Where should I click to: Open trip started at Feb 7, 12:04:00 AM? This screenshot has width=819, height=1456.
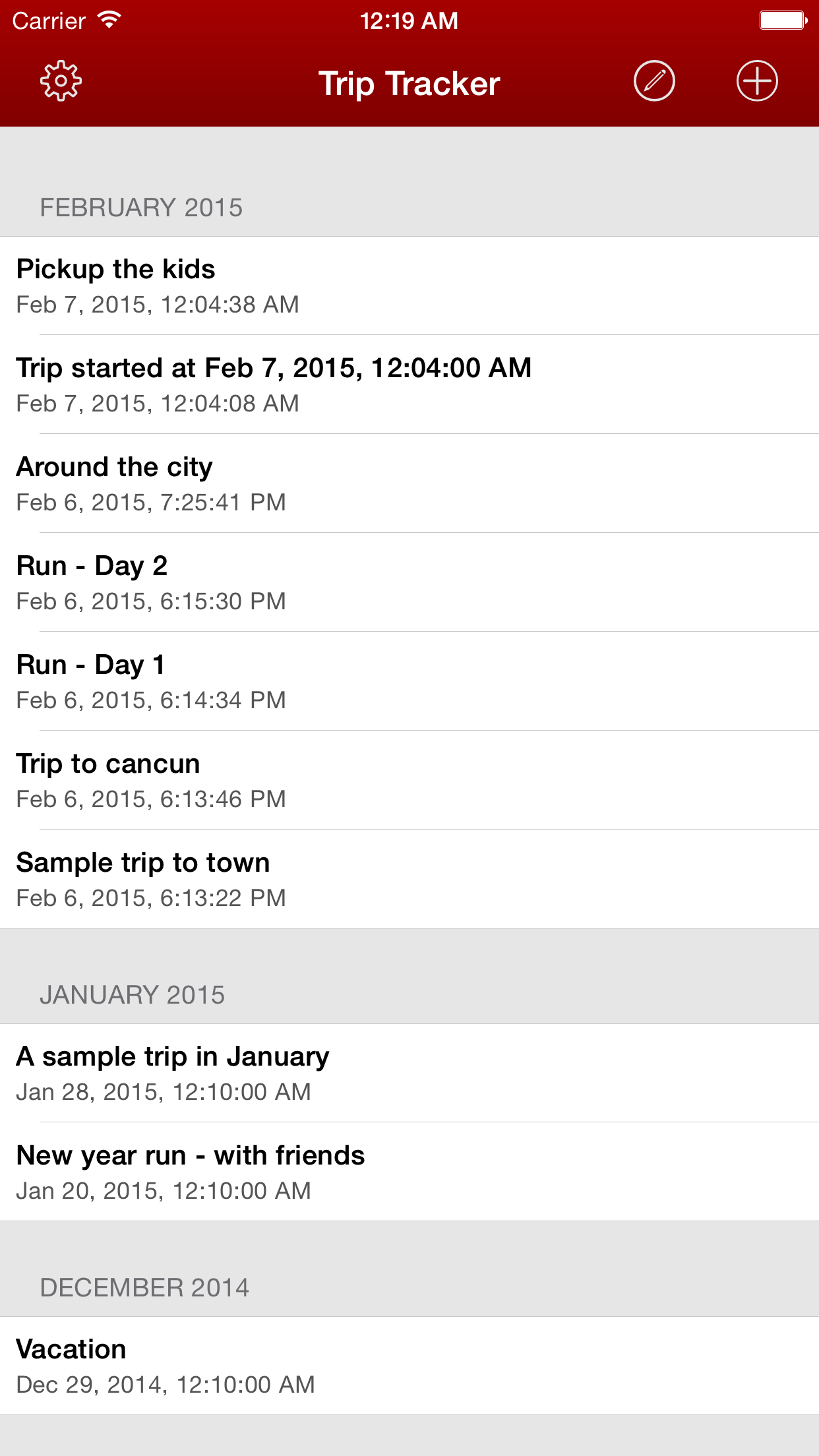pyautogui.click(x=409, y=384)
